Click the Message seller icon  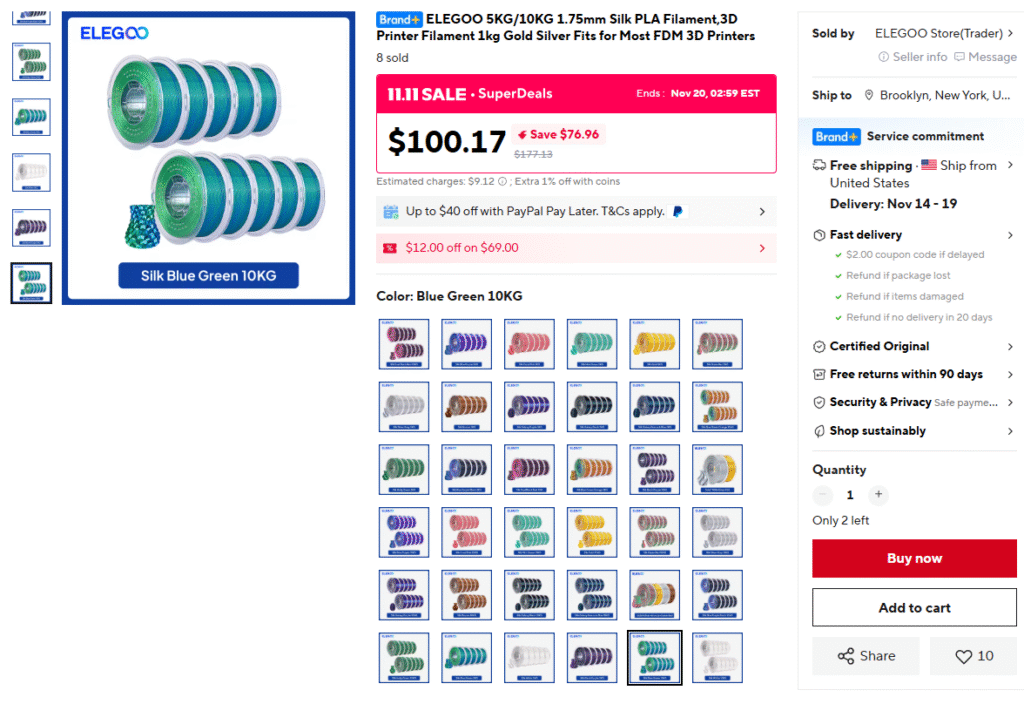960,57
